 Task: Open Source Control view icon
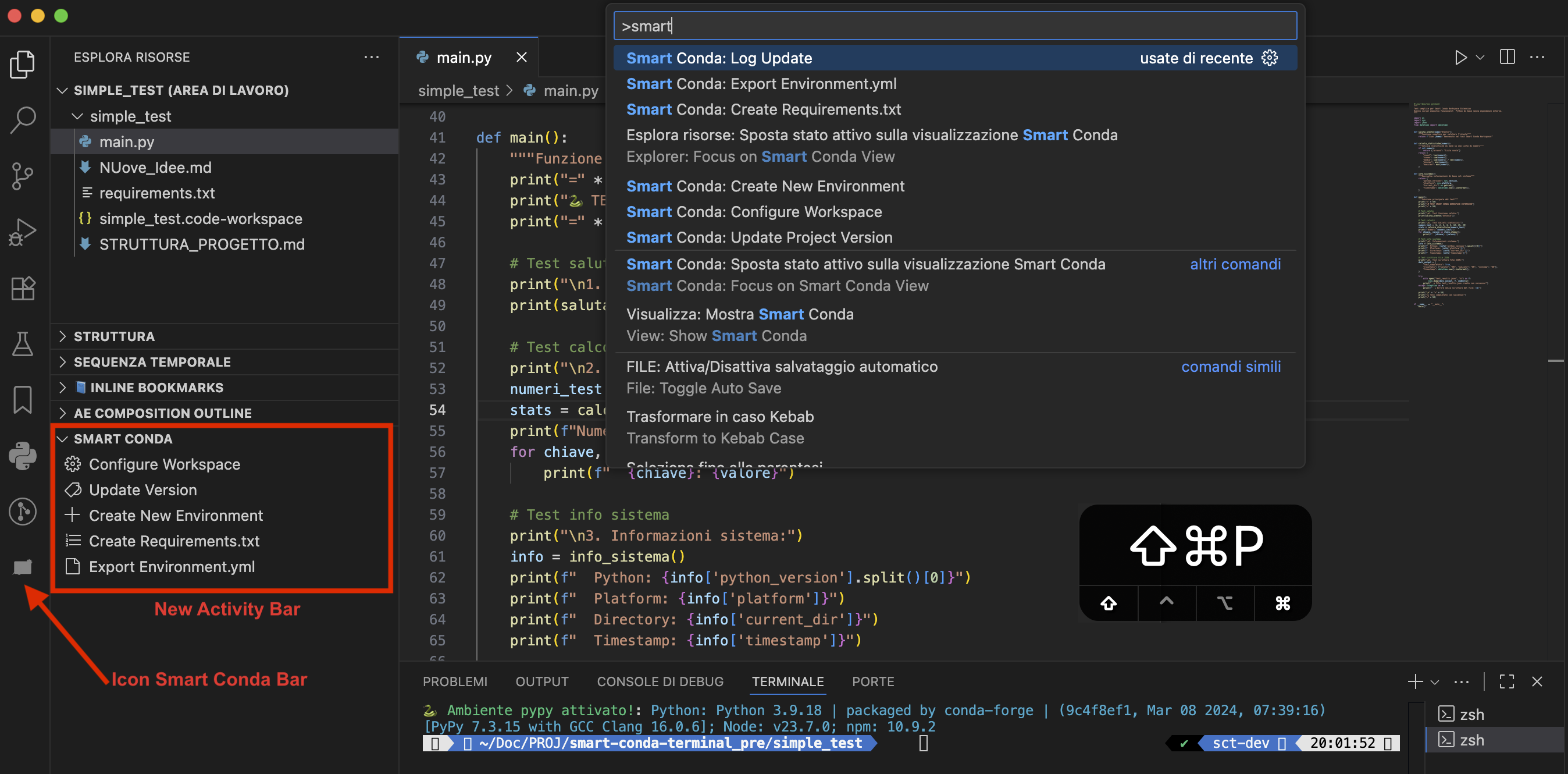coord(23,176)
